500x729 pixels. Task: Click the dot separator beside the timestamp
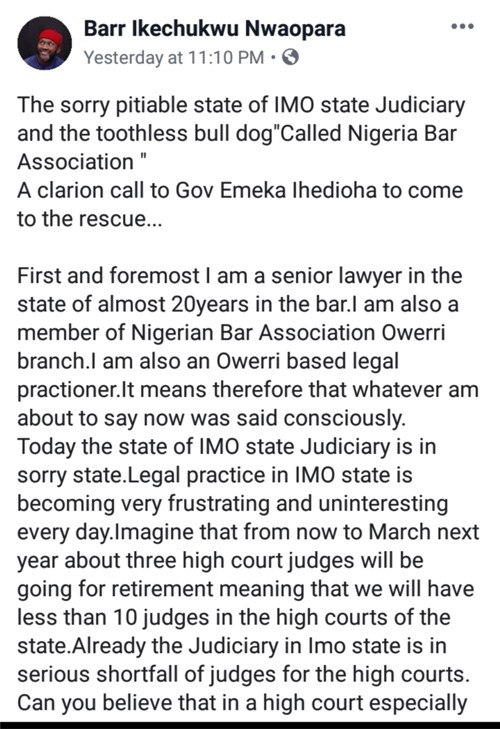coord(273,58)
